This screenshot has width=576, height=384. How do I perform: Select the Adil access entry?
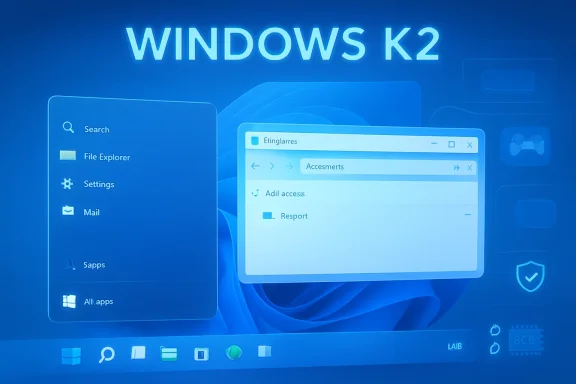coord(285,193)
